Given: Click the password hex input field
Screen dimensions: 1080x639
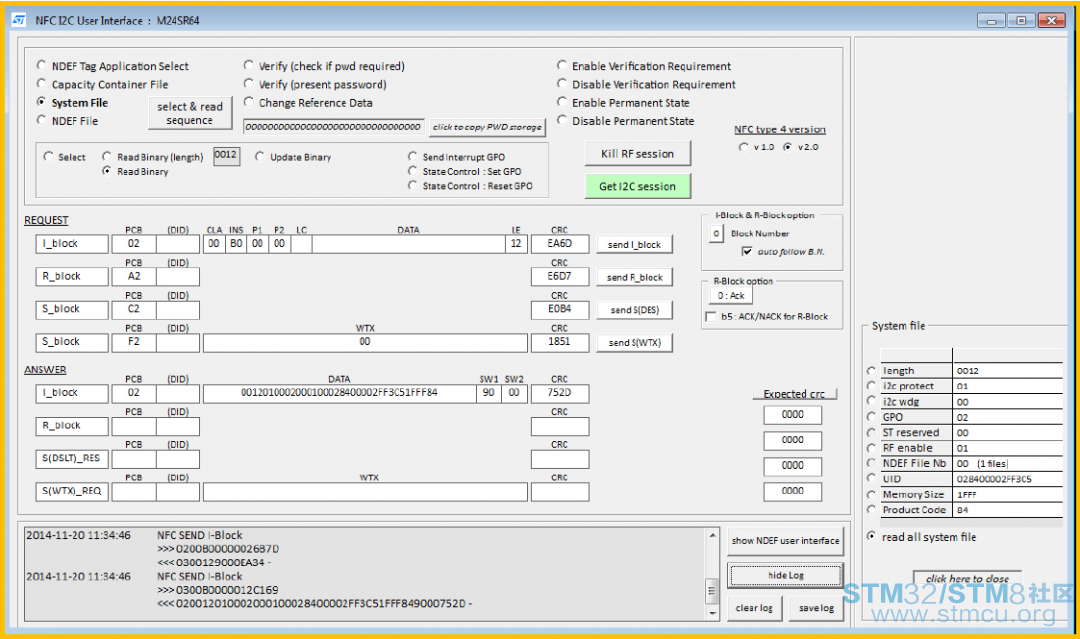Looking at the screenshot, I should point(333,127).
